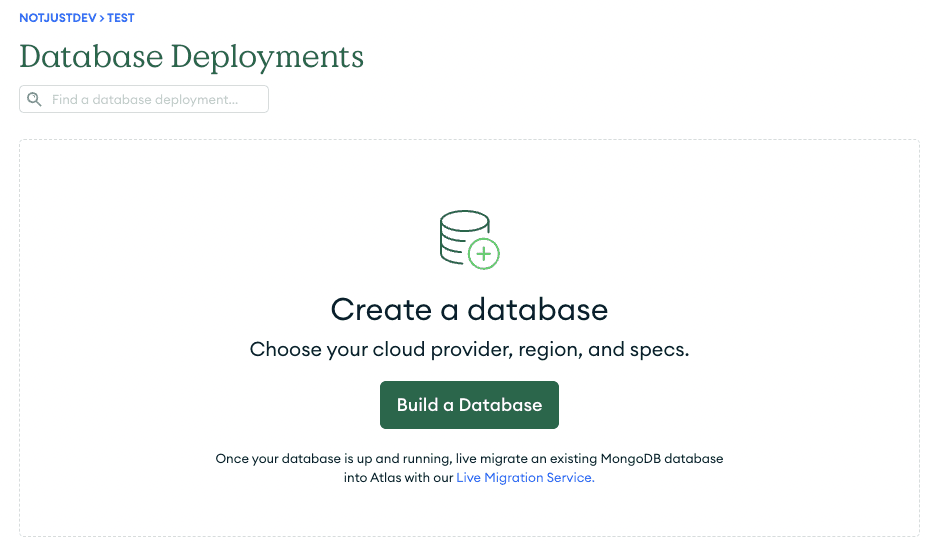Click the green plus circle badge

click(484, 255)
